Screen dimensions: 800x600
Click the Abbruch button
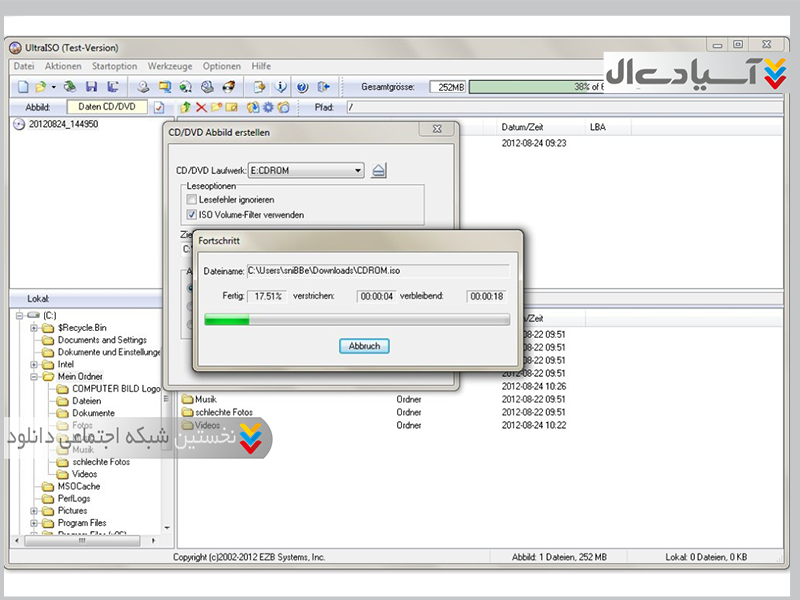point(364,346)
